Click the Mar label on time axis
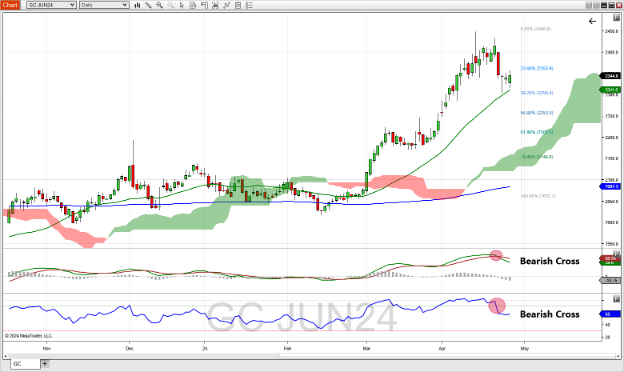Screen dimensions: 624x372 [366, 349]
